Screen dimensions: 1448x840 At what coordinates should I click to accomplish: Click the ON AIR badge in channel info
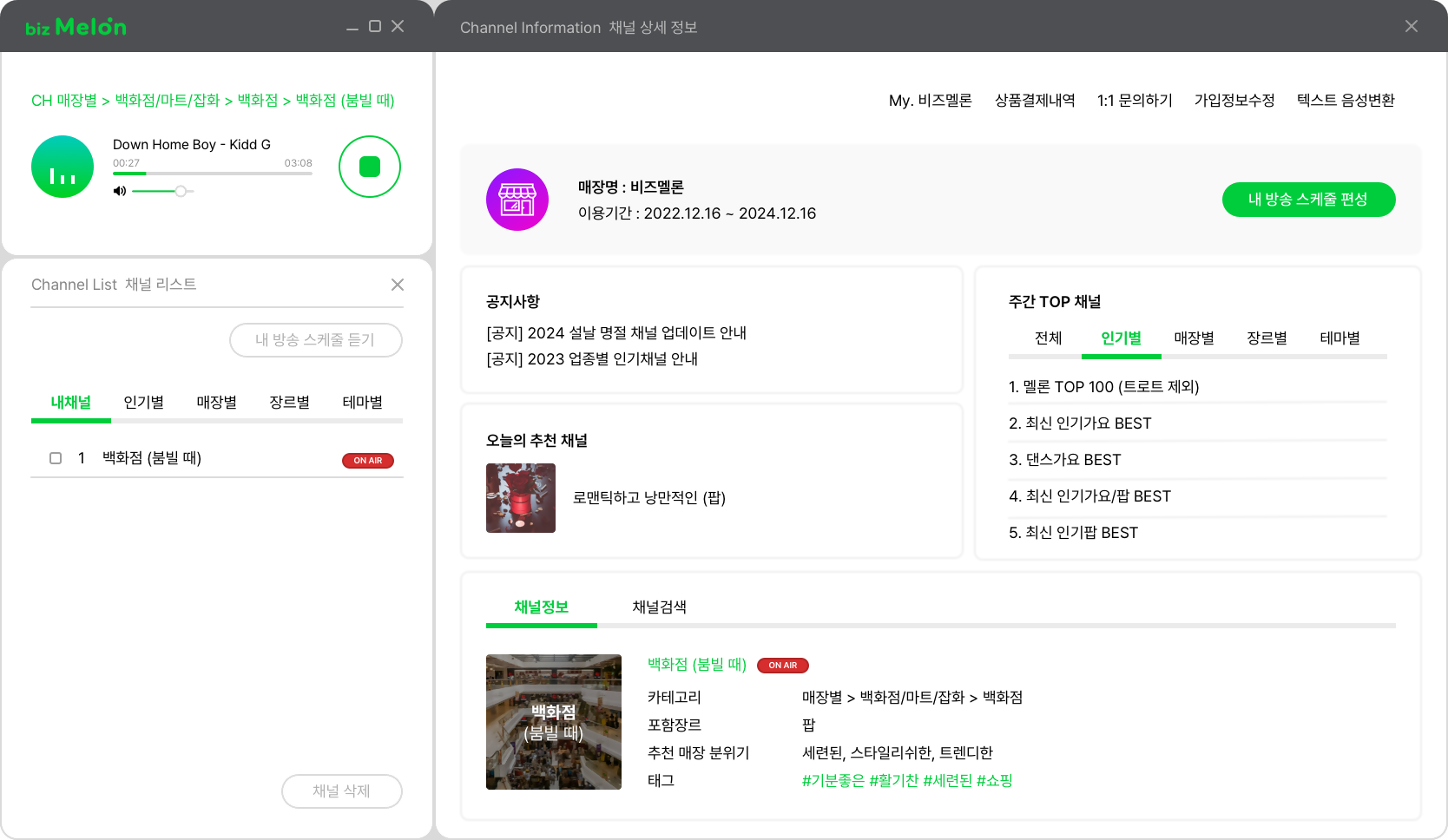point(783,666)
